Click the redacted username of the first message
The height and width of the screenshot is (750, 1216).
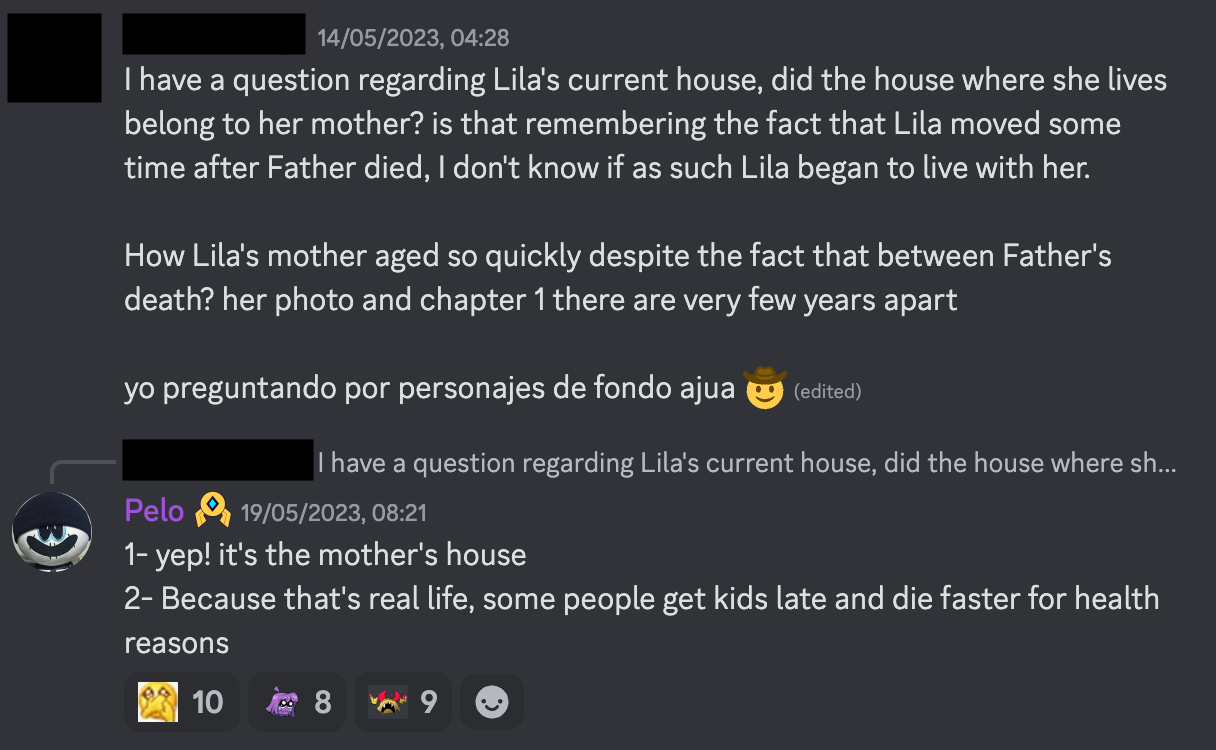click(213, 34)
